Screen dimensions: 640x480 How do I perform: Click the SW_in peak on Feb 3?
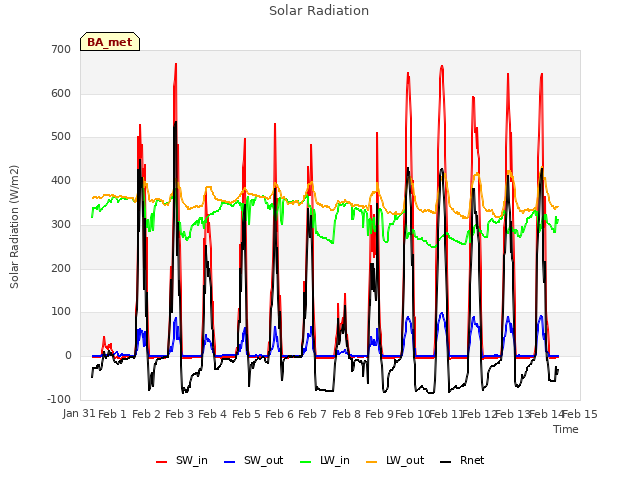[x=176, y=64]
